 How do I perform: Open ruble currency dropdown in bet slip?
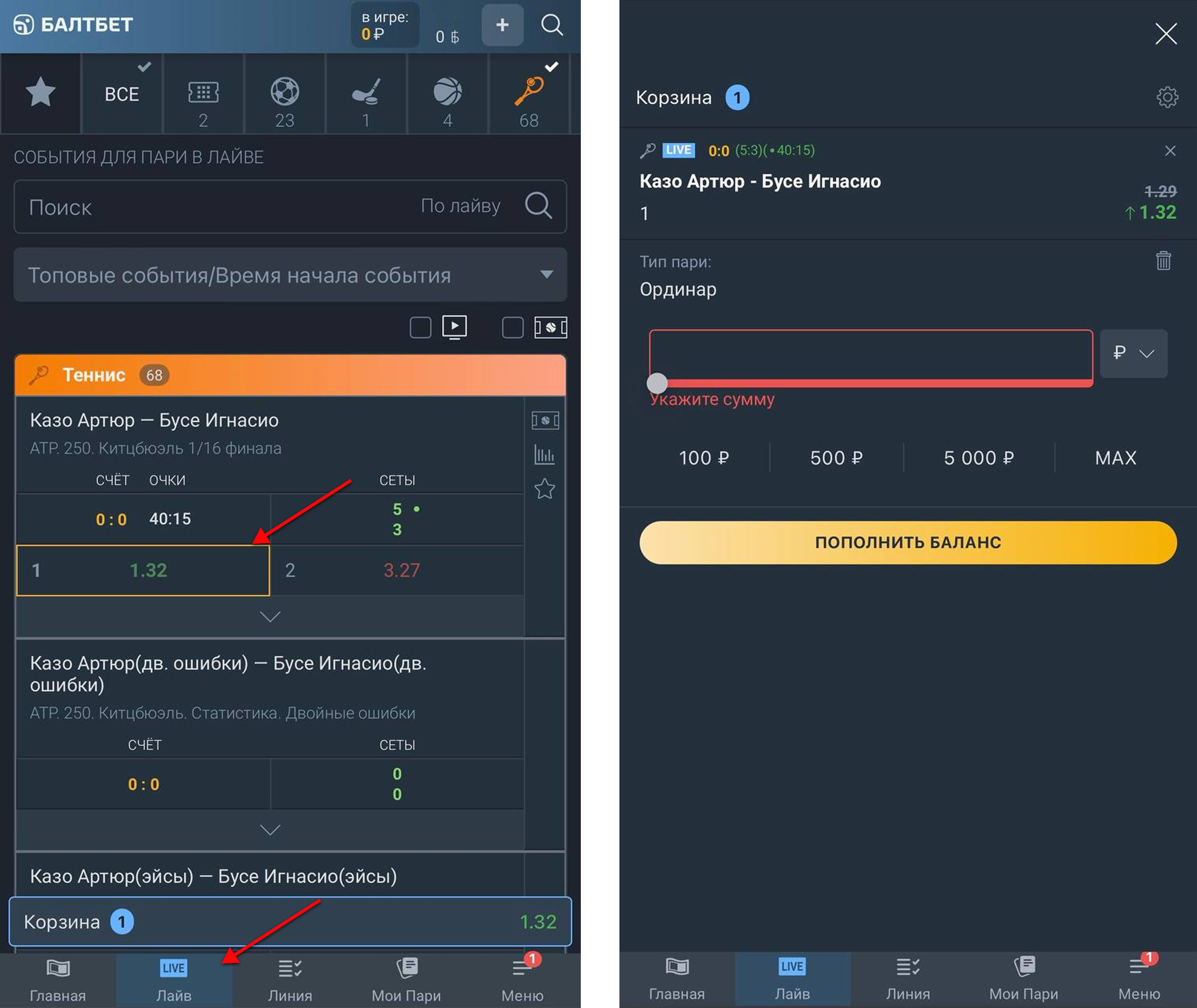tap(1133, 353)
